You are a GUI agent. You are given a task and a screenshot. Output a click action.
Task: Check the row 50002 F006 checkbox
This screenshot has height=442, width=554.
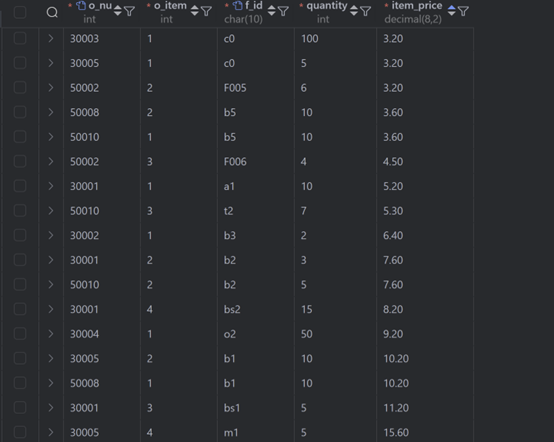(20, 161)
